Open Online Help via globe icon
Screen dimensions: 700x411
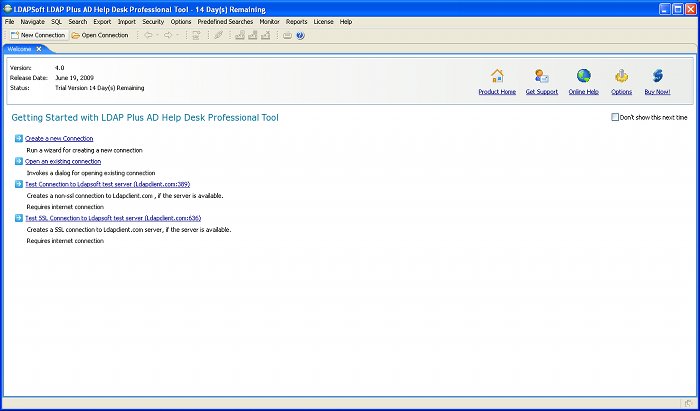coord(583,76)
